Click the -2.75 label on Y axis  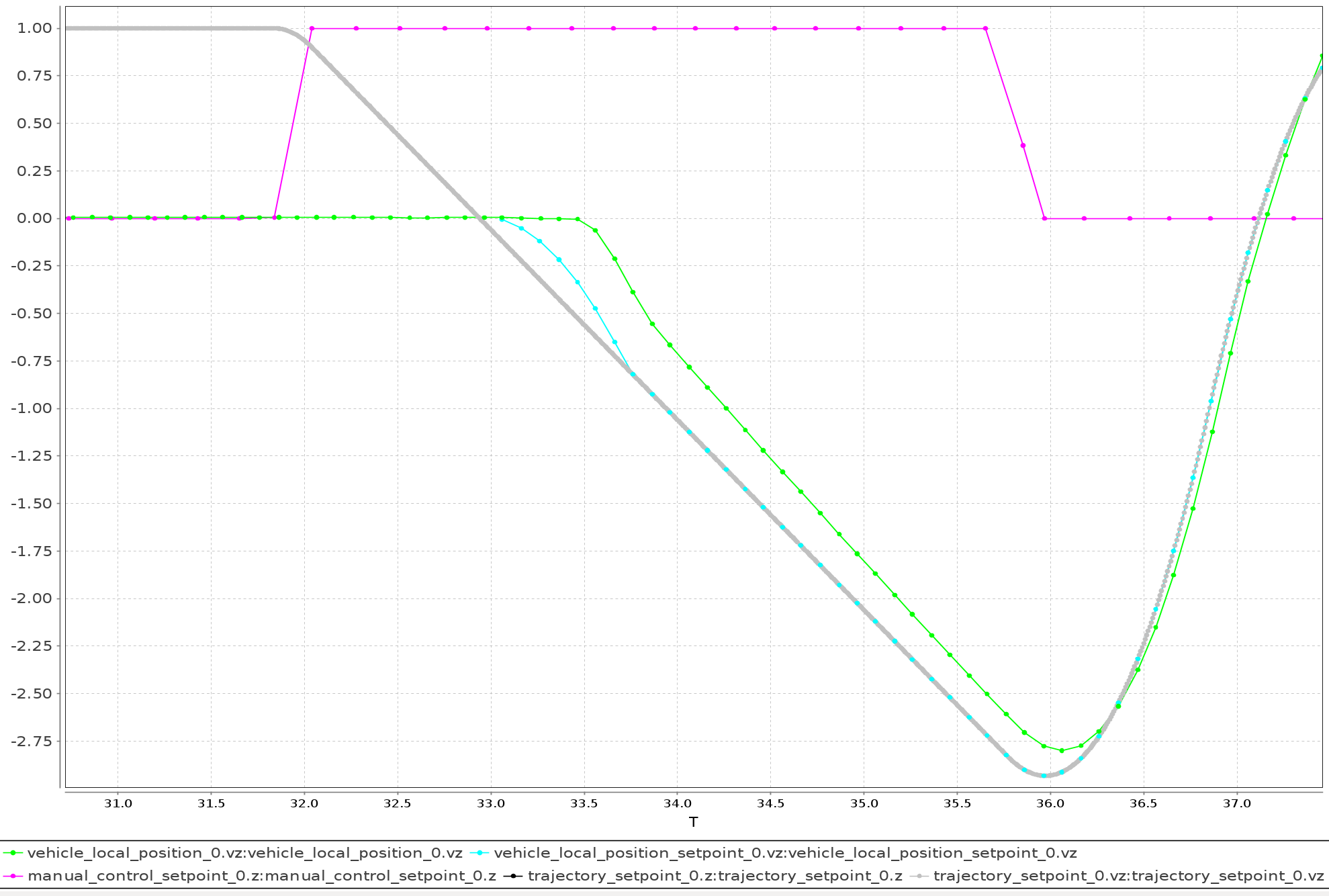31,741
